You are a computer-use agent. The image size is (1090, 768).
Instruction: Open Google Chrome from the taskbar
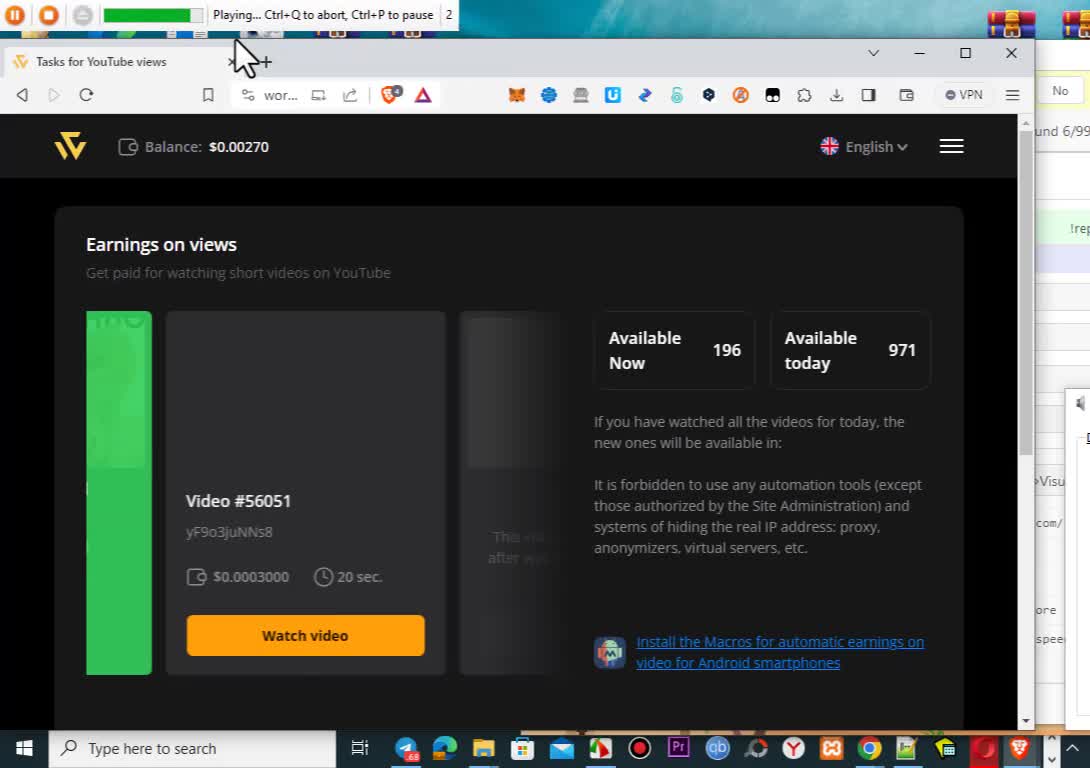[869, 749]
